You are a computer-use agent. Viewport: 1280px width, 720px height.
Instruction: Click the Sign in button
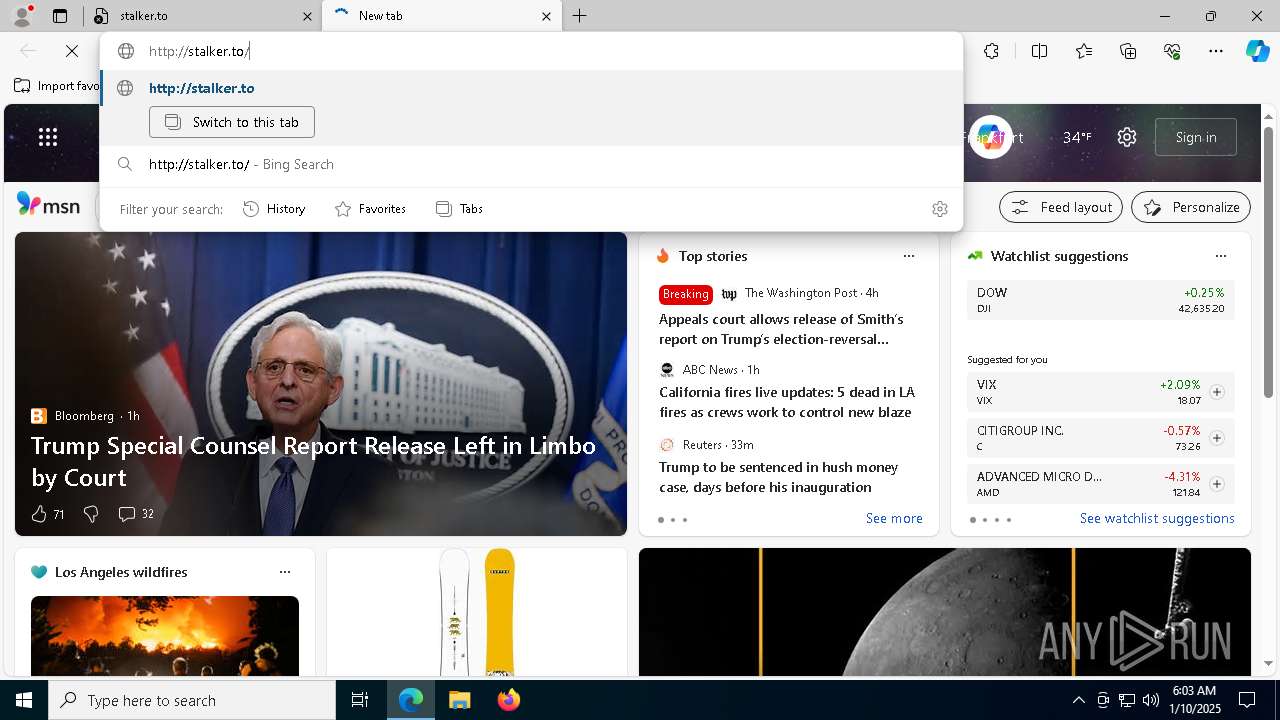(1196, 137)
